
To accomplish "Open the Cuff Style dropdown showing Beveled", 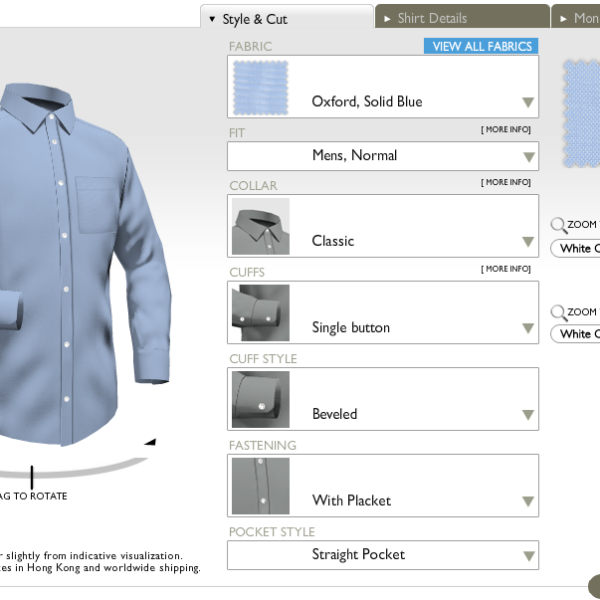I will tap(383, 399).
